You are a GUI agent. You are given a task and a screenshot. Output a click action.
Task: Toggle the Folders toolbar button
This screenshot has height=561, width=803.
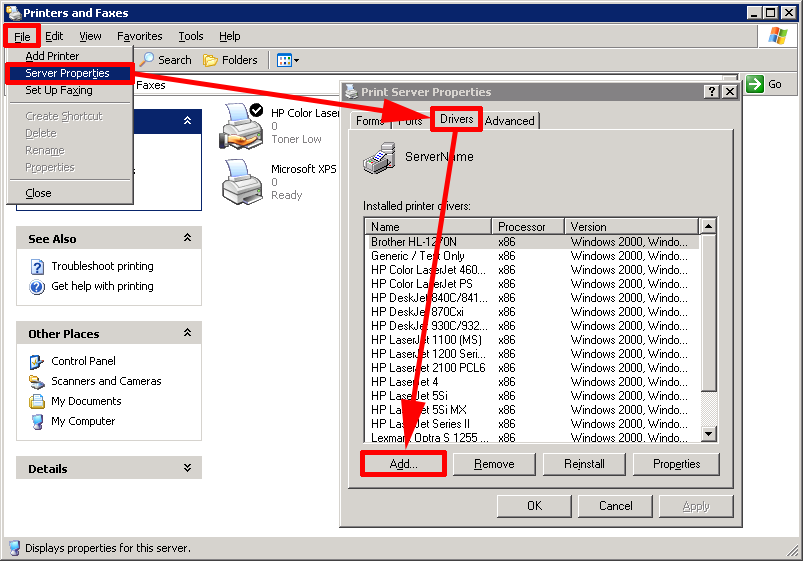(230, 60)
